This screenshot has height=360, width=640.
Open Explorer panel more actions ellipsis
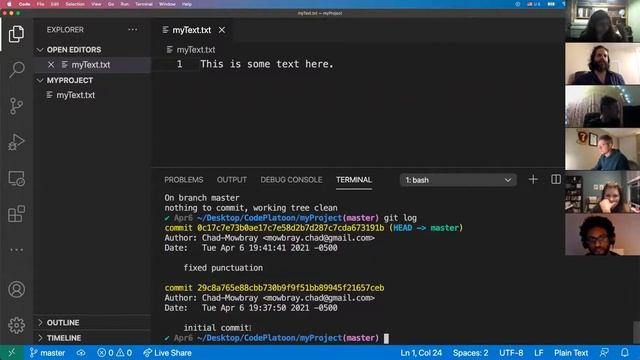[133, 29]
